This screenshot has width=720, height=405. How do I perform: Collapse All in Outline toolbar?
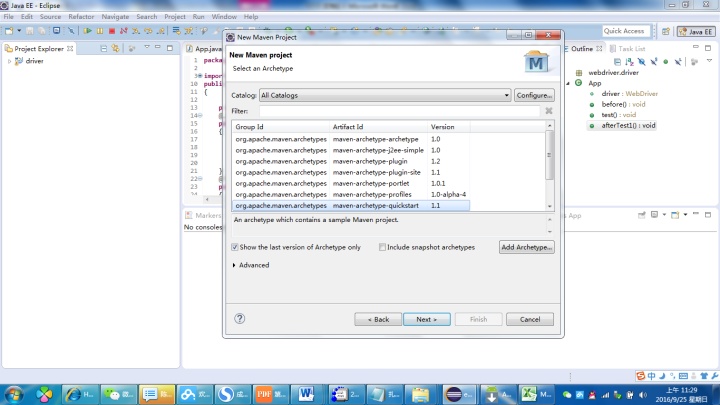click(x=617, y=62)
